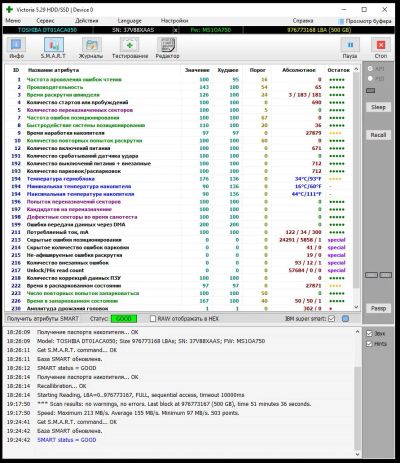Select row Количество переназначенных секторов
This screenshot has height=463, width=400.
(x=178, y=110)
